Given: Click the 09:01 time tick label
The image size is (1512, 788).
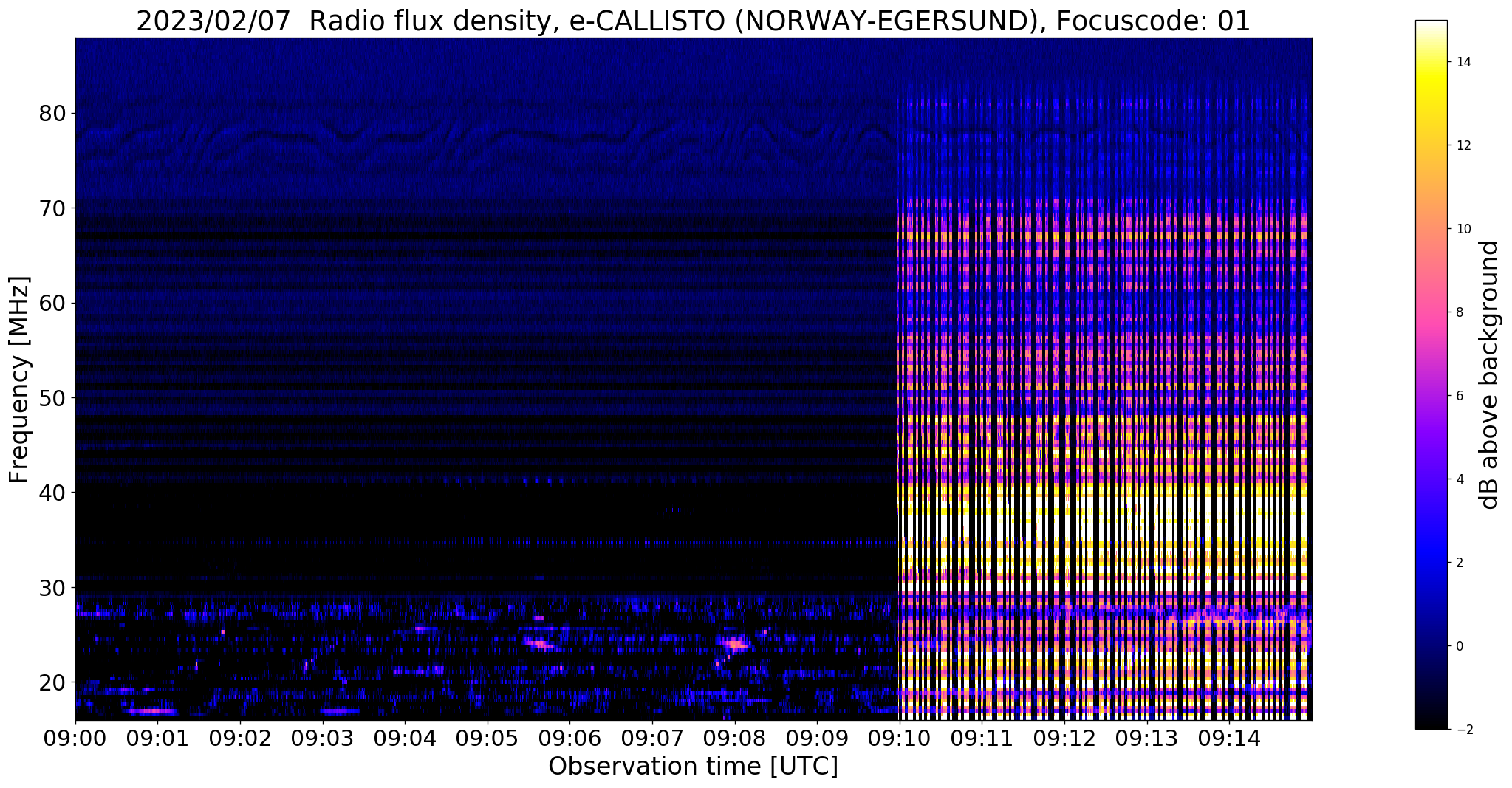Looking at the screenshot, I should [158, 737].
